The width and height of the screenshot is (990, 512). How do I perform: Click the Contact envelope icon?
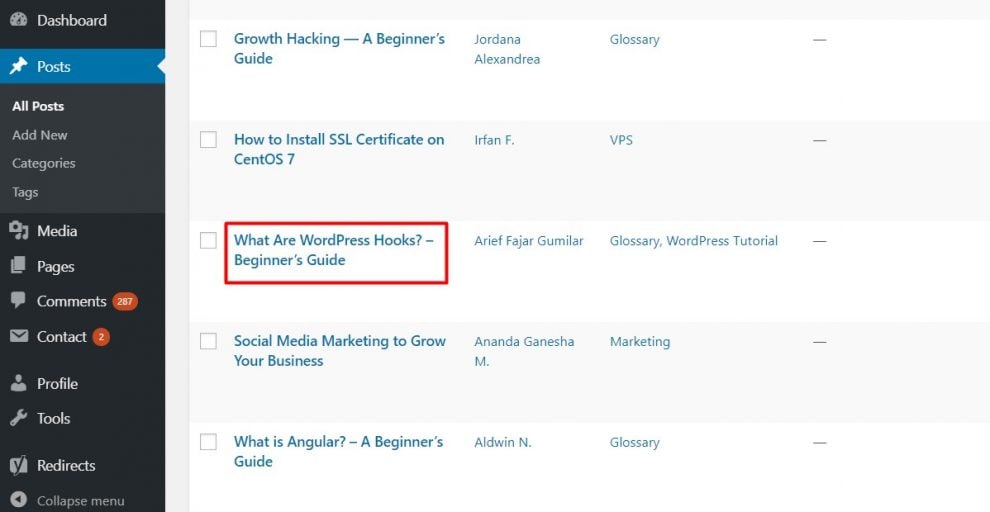tap(19, 337)
